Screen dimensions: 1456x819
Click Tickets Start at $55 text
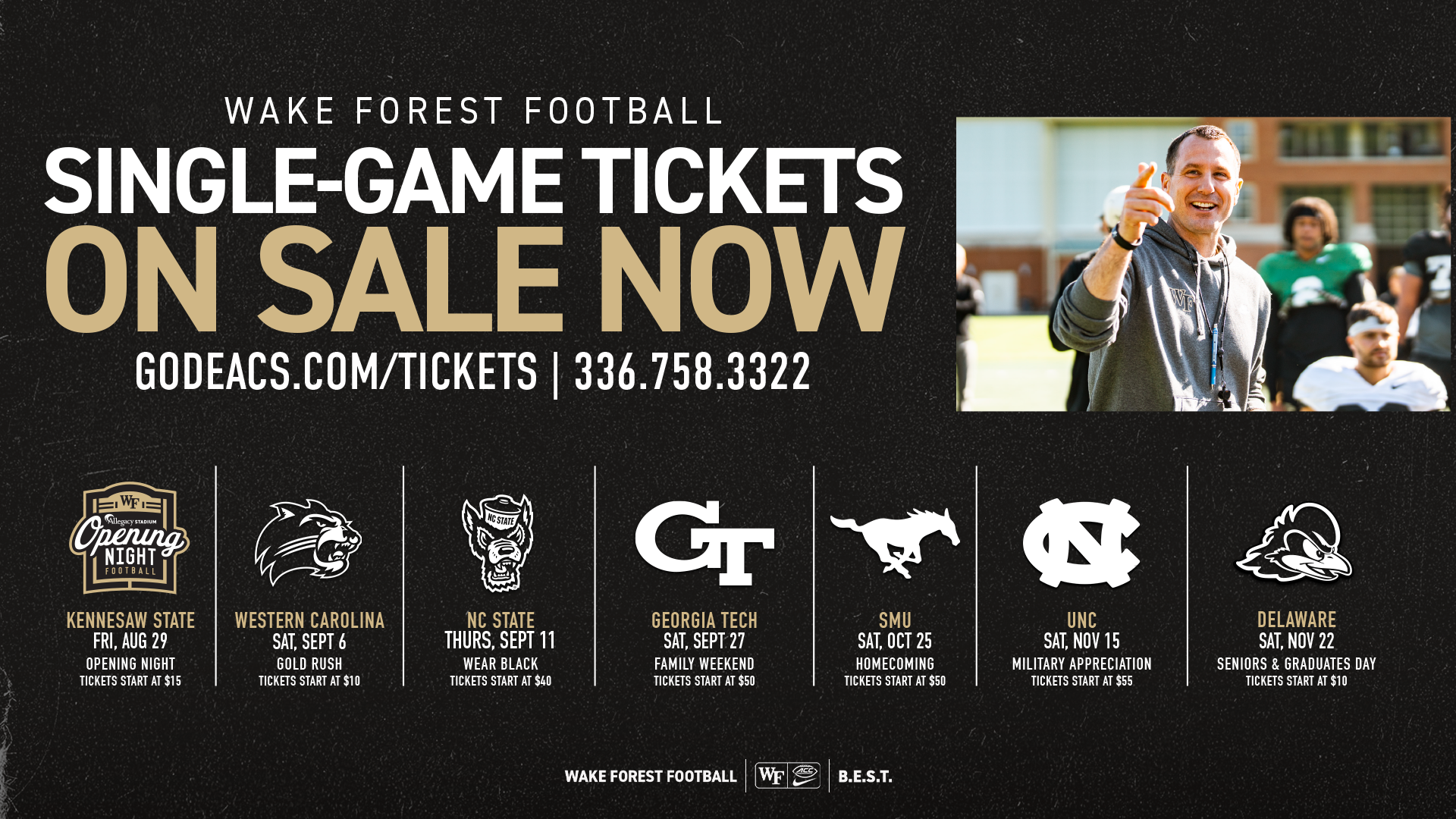1081,681
